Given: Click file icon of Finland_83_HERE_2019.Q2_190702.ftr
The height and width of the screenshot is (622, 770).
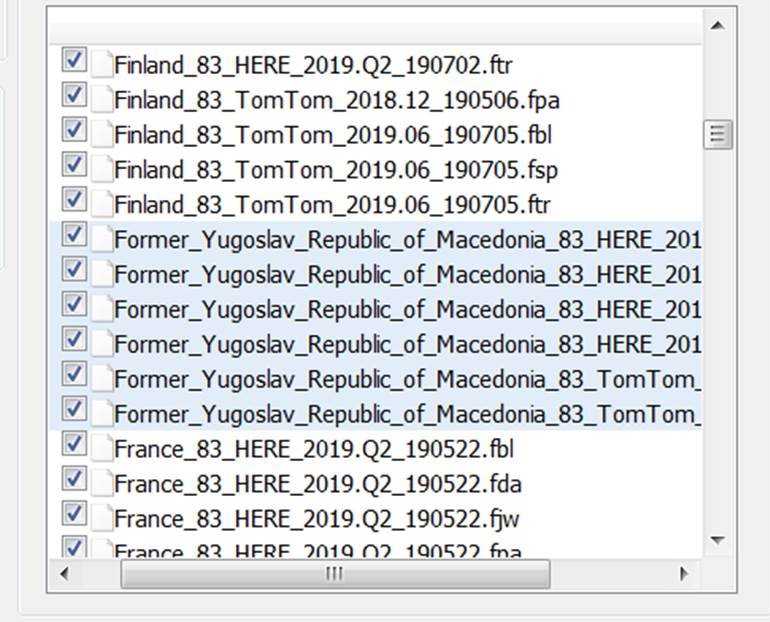Looking at the screenshot, I should 101,65.
